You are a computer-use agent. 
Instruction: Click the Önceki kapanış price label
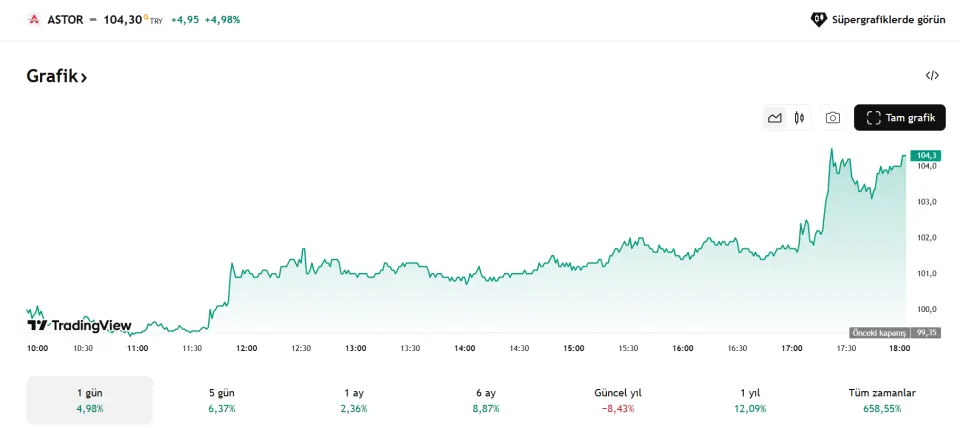(x=879, y=332)
